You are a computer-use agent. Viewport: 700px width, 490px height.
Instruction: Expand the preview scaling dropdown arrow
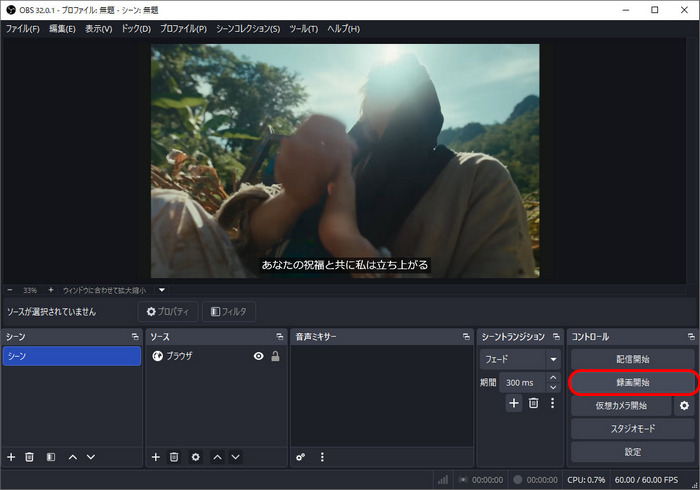[162, 290]
